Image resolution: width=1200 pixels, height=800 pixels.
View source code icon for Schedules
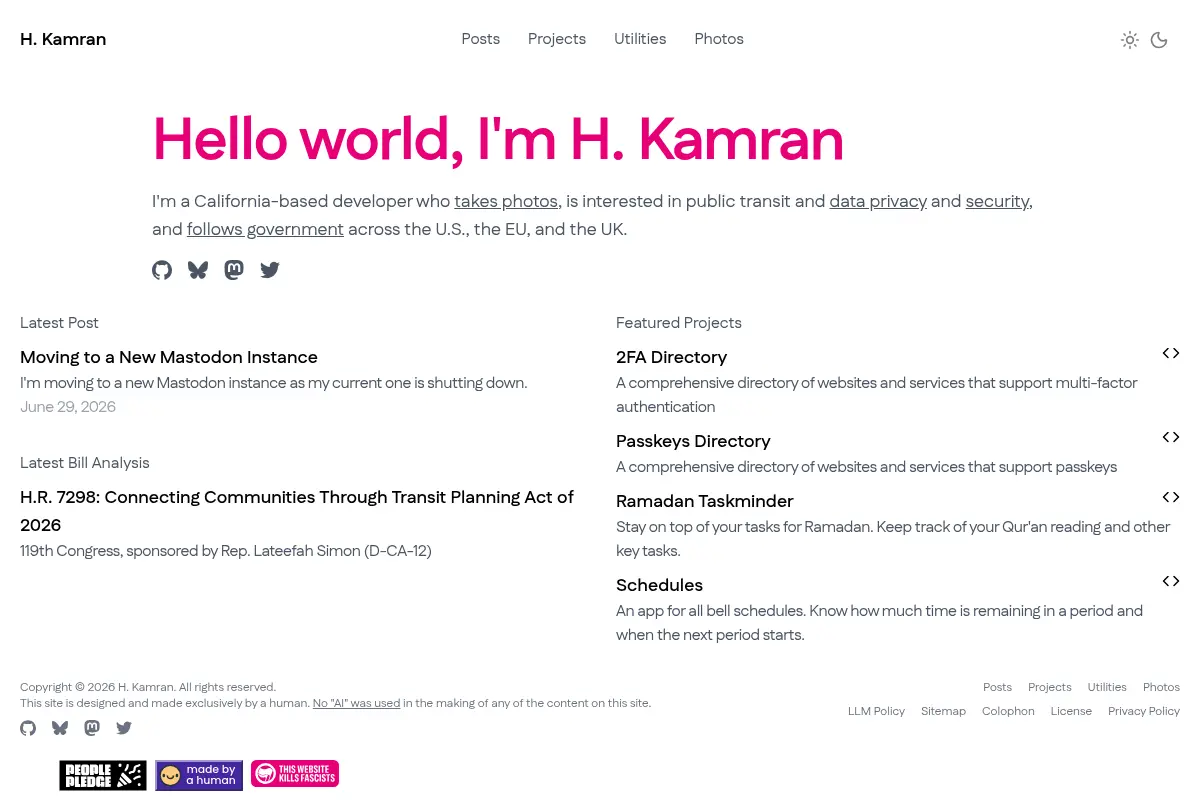(x=1171, y=581)
